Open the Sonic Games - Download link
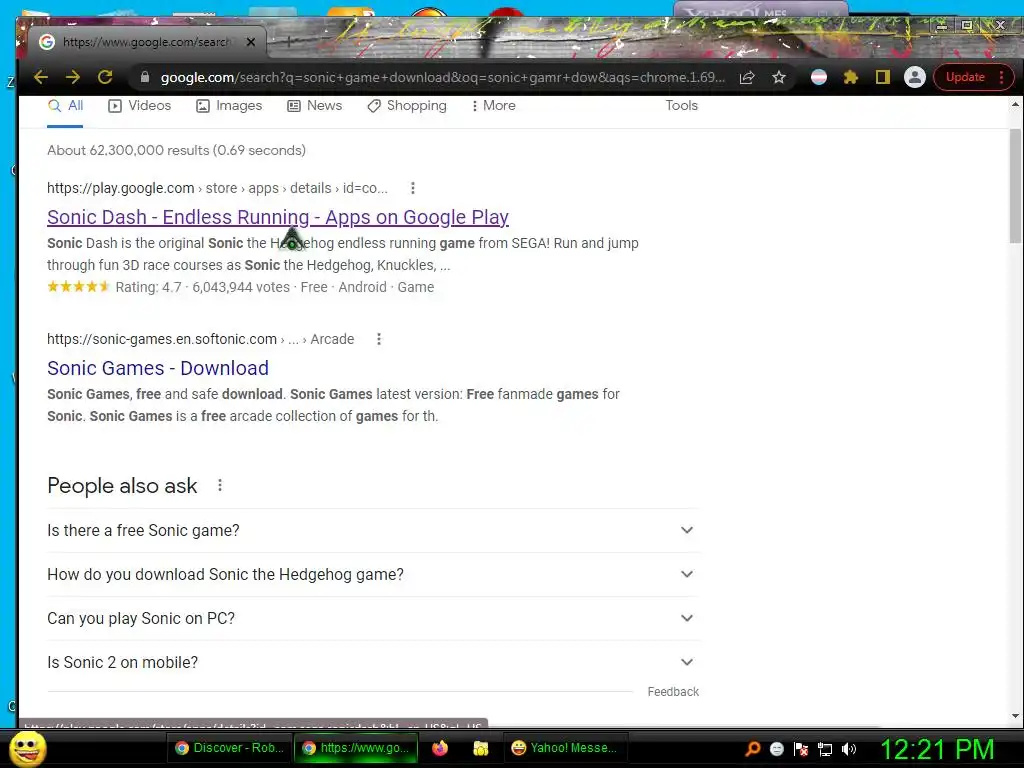1024x768 pixels. click(x=157, y=368)
